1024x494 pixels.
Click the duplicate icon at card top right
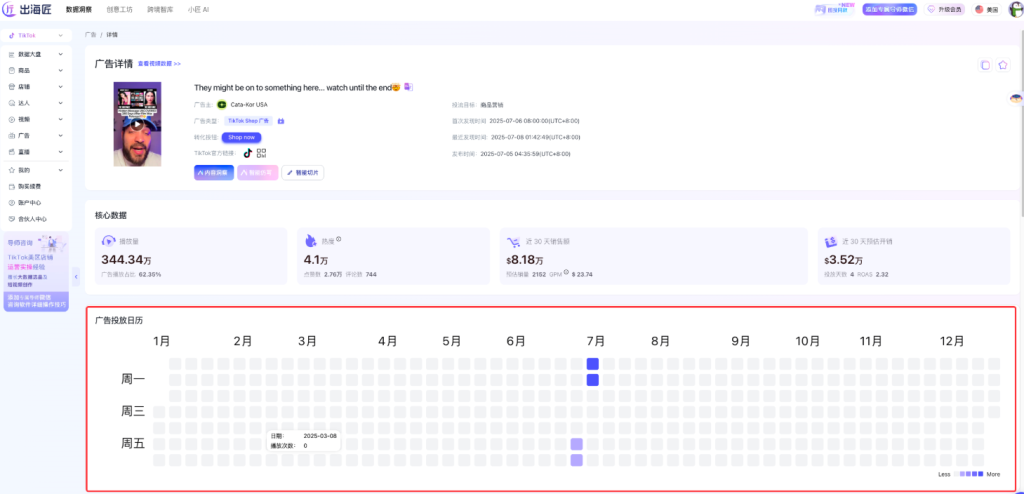[985, 65]
